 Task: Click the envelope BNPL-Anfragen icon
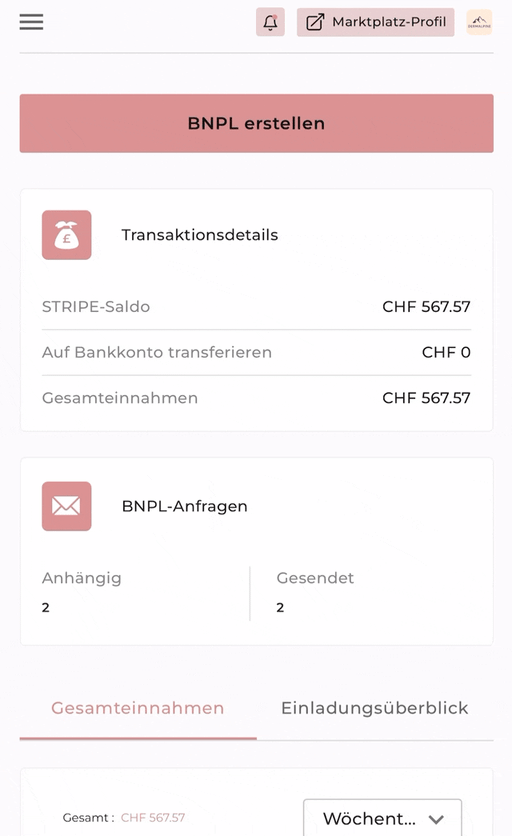coord(67,506)
